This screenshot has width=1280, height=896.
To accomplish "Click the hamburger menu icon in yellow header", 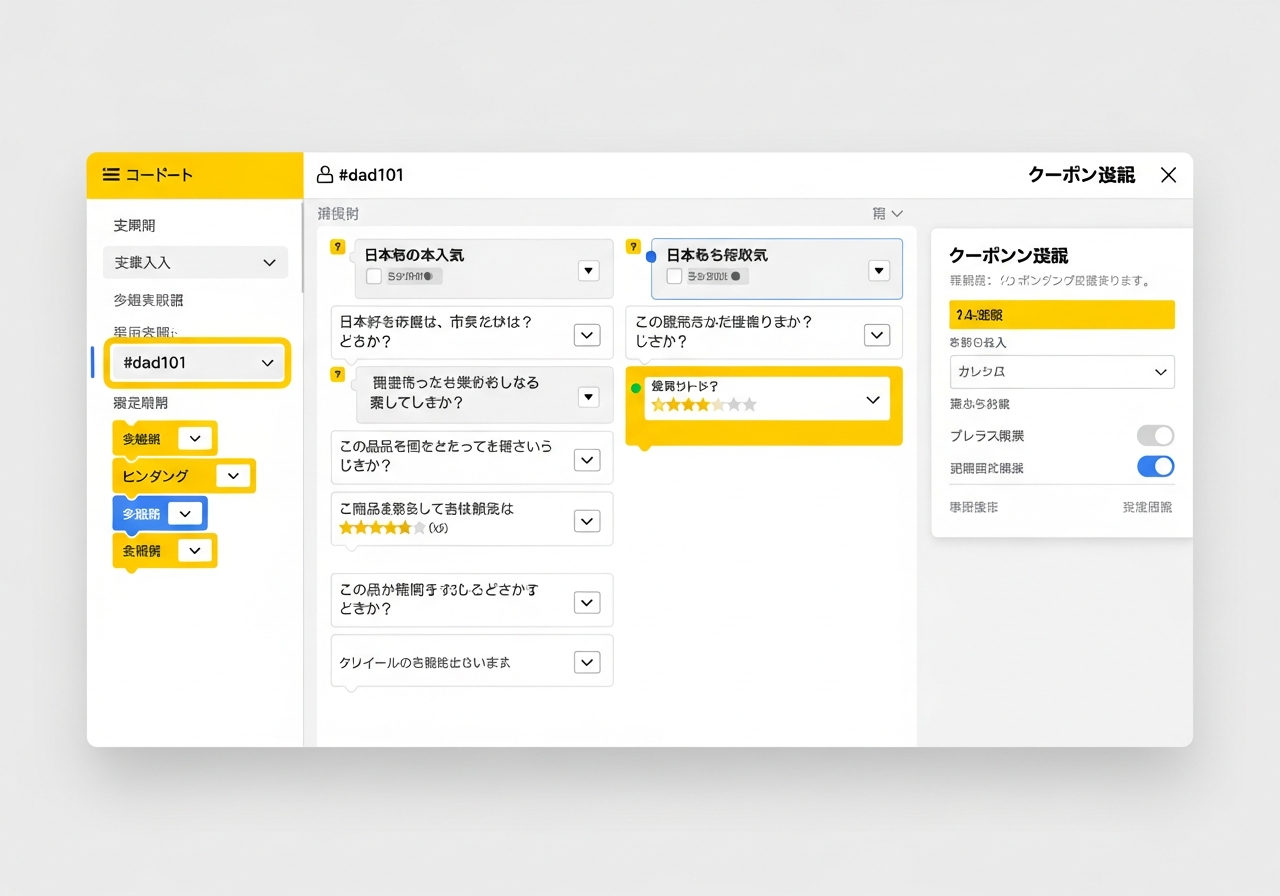I will coord(111,175).
